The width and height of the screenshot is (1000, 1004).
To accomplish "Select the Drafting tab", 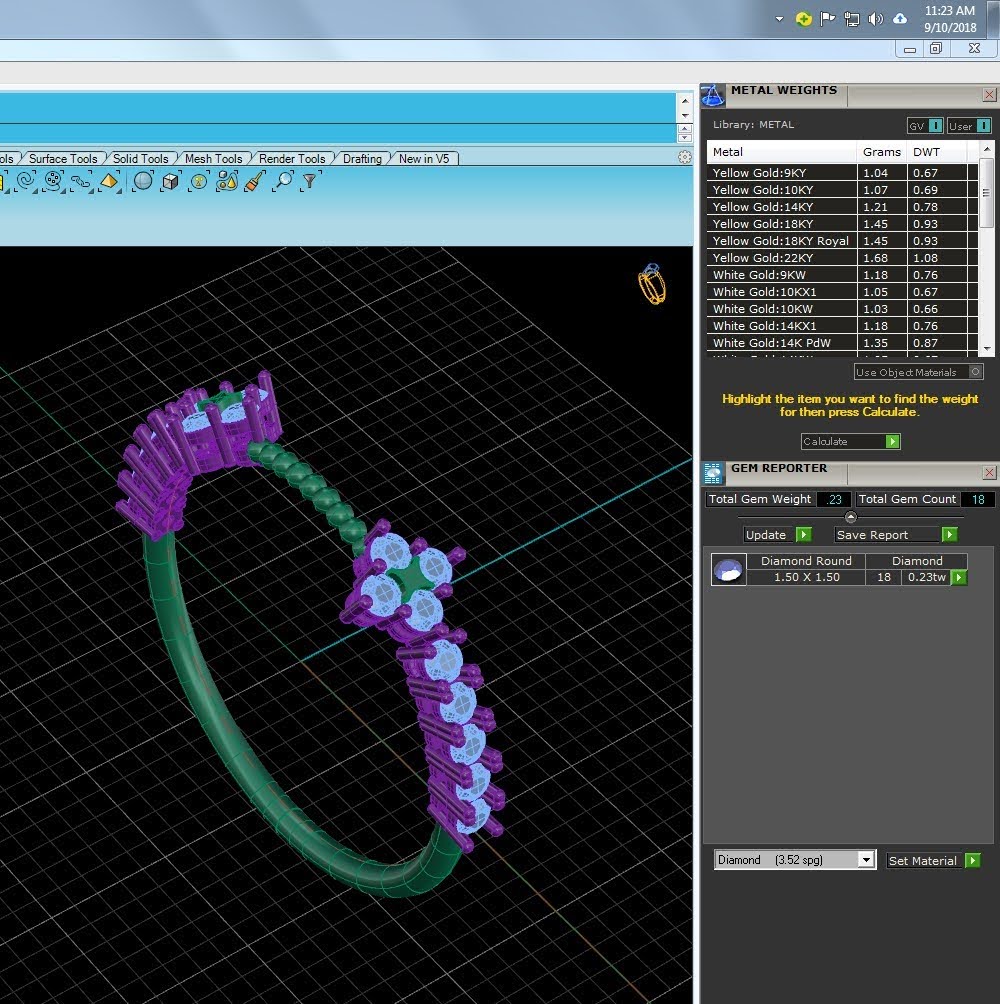I will click(x=362, y=159).
